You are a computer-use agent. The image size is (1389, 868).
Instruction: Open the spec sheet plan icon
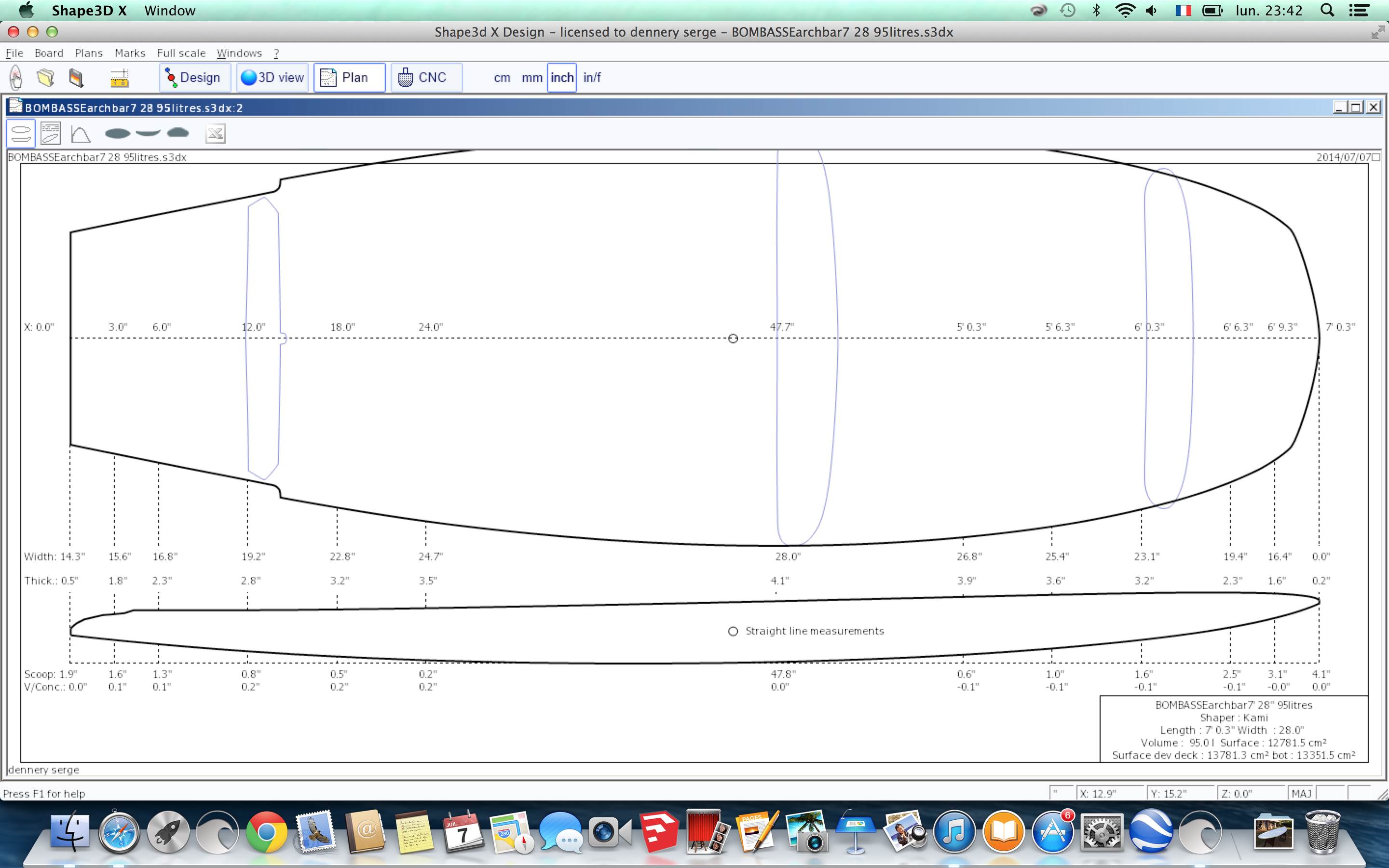[51, 134]
